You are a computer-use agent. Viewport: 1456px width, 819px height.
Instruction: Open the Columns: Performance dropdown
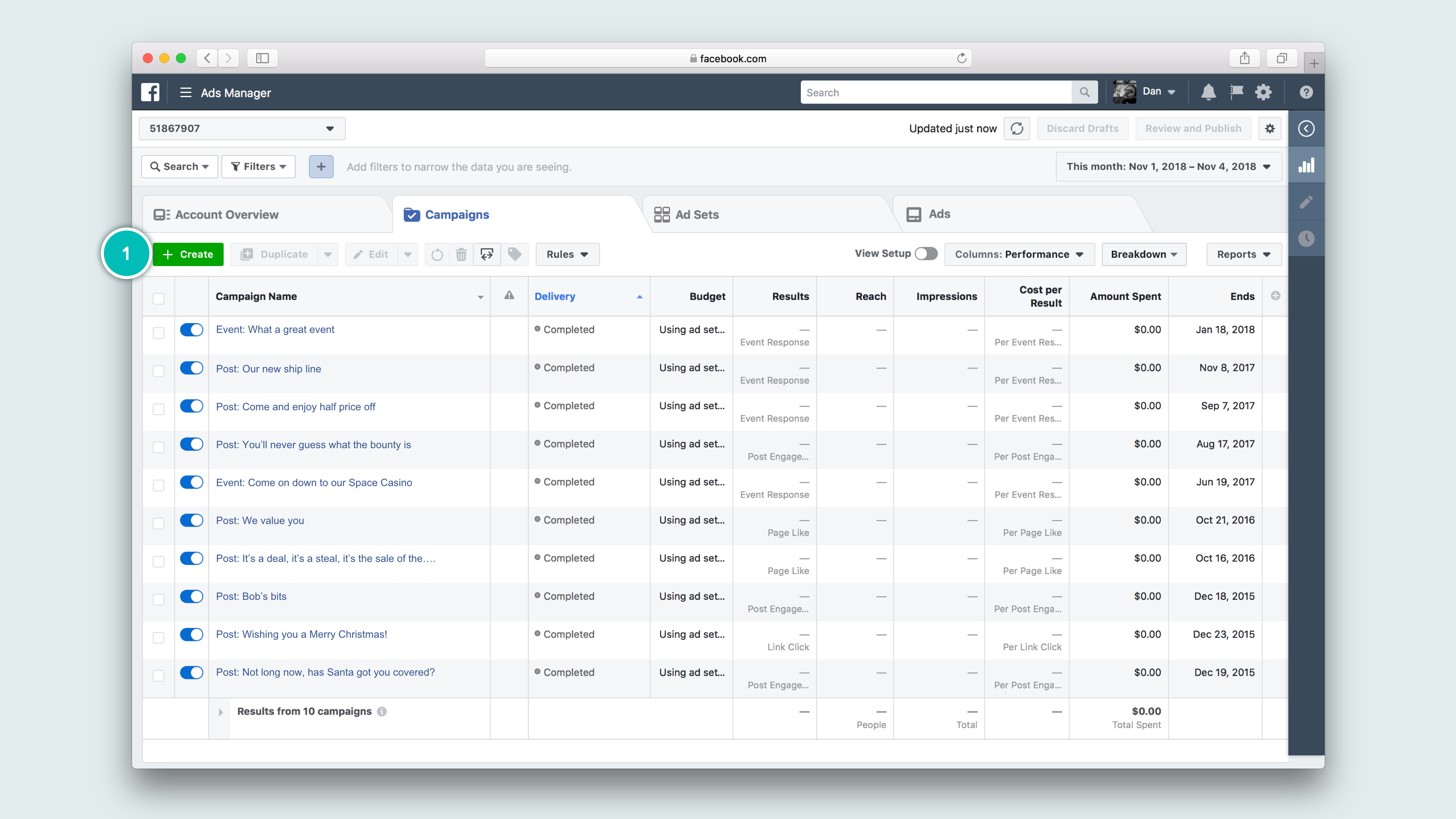[x=1018, y=254]
